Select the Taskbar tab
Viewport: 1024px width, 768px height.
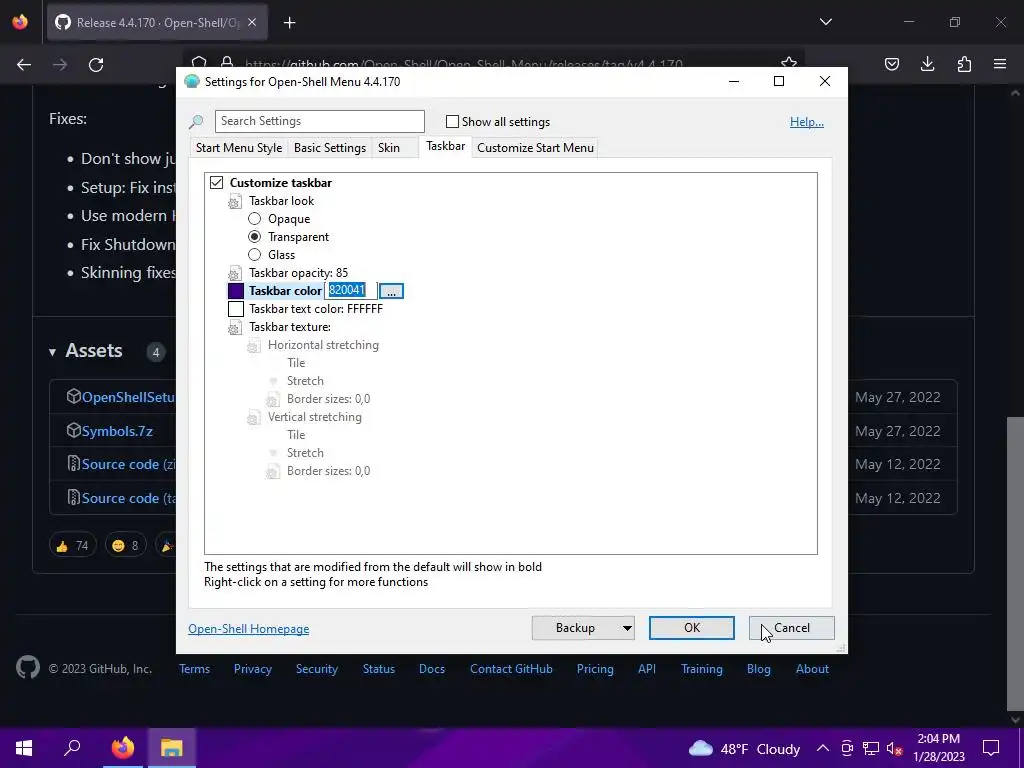(x=445, y=146)
